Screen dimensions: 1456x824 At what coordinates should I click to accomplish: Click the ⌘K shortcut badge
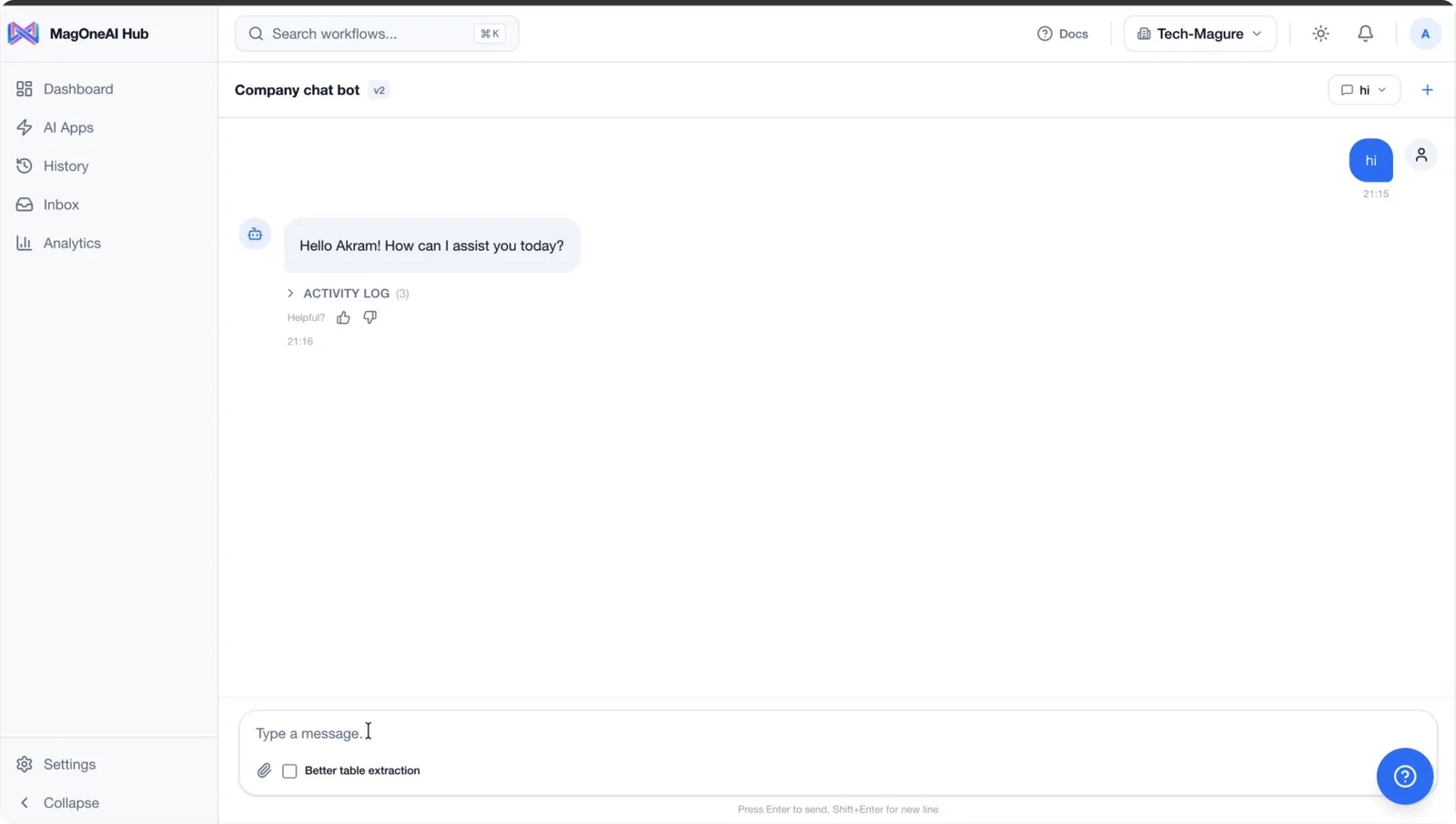(x=490, y=34)
